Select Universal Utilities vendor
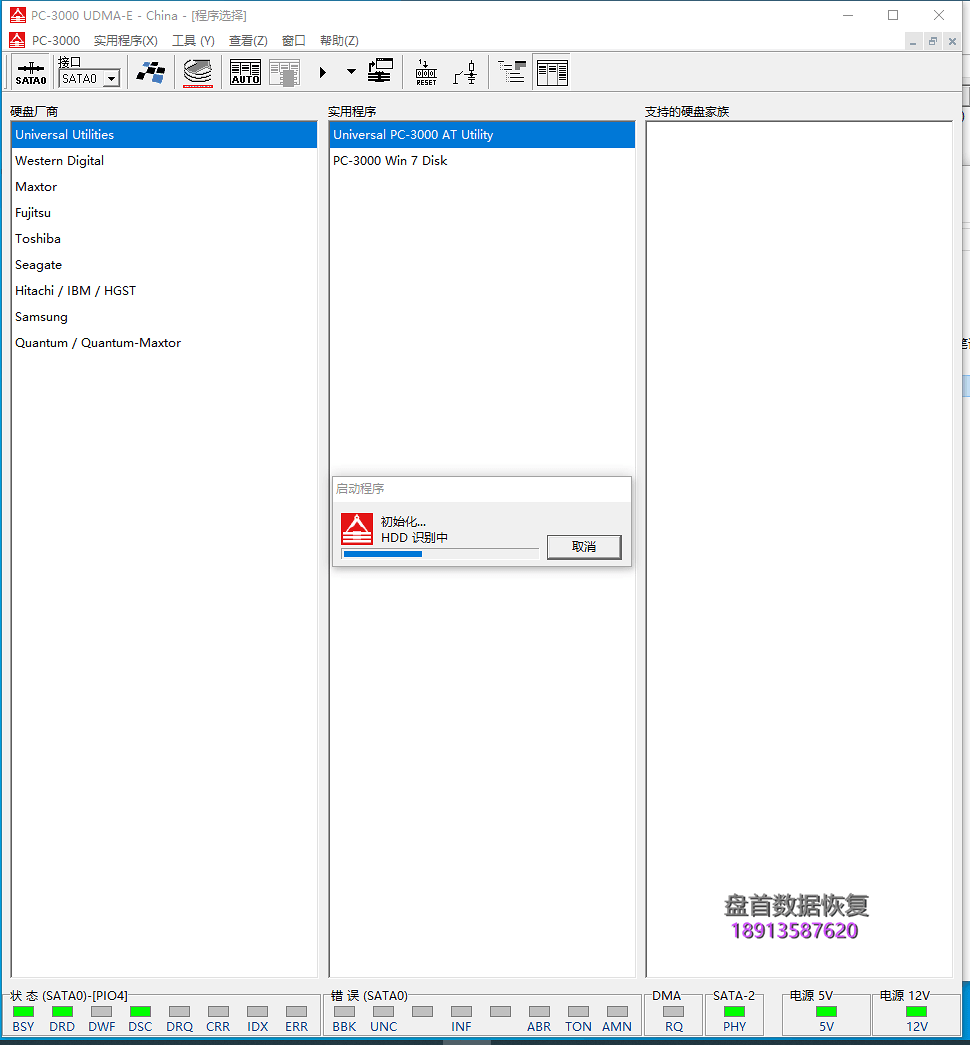Screen dimensions: 970x1045 tap(164, 135)
